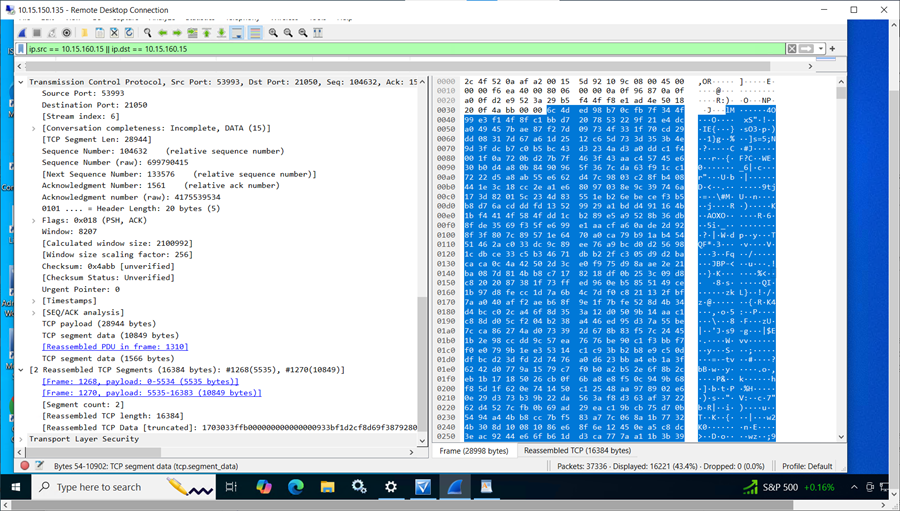Open capture options dialog
This screenshot has width=900, height=511.
pos(67,33)
